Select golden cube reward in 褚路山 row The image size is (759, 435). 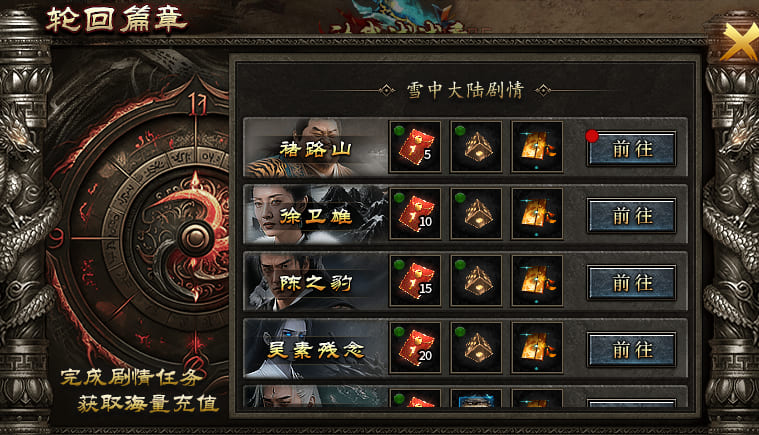(x=476, y=147)
